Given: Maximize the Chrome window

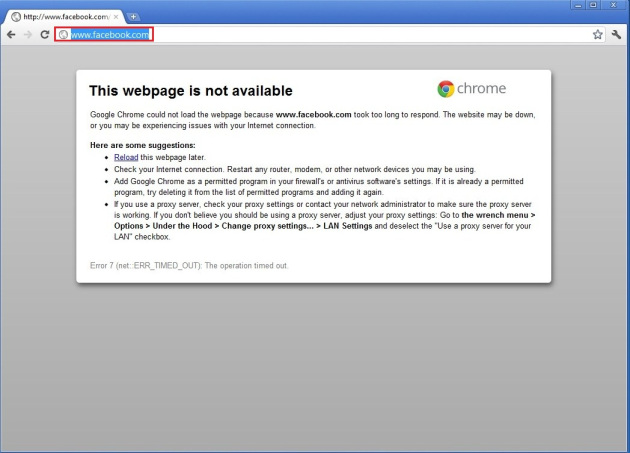Looking at the screenshot, I should [x=593, y=5].
